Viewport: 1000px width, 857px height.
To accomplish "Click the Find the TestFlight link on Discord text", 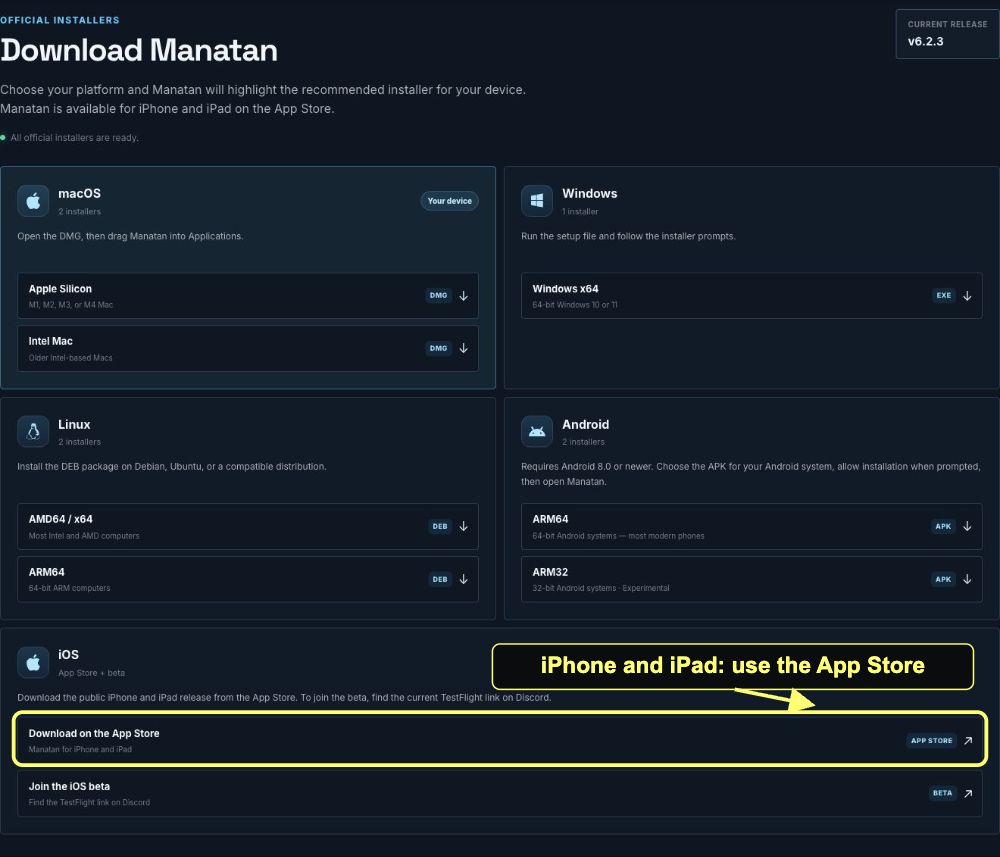I will point(89,802).
